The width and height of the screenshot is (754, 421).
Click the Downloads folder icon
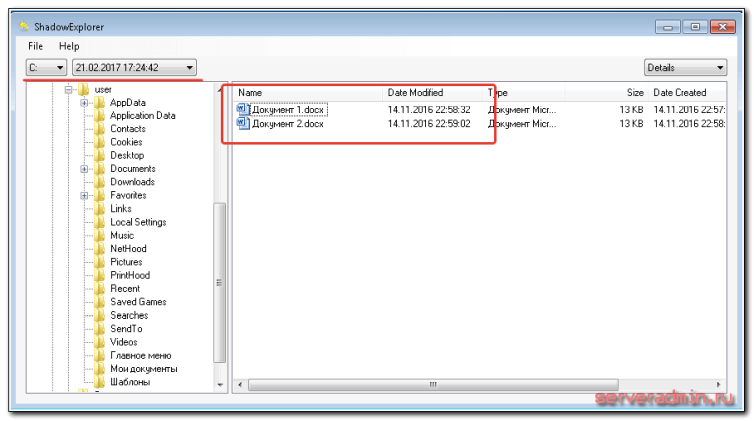(x=100, y=182)
